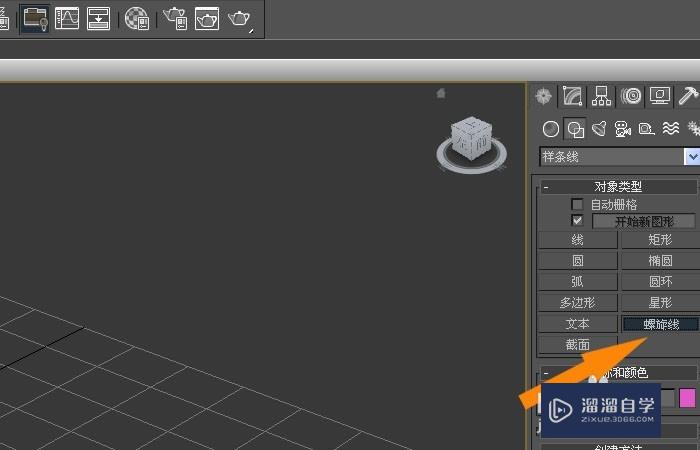Image resolution: width=700 pixels, height=450 pixels.
Task: Select the Helpers tape-measure icon
Action: [646, 129]
